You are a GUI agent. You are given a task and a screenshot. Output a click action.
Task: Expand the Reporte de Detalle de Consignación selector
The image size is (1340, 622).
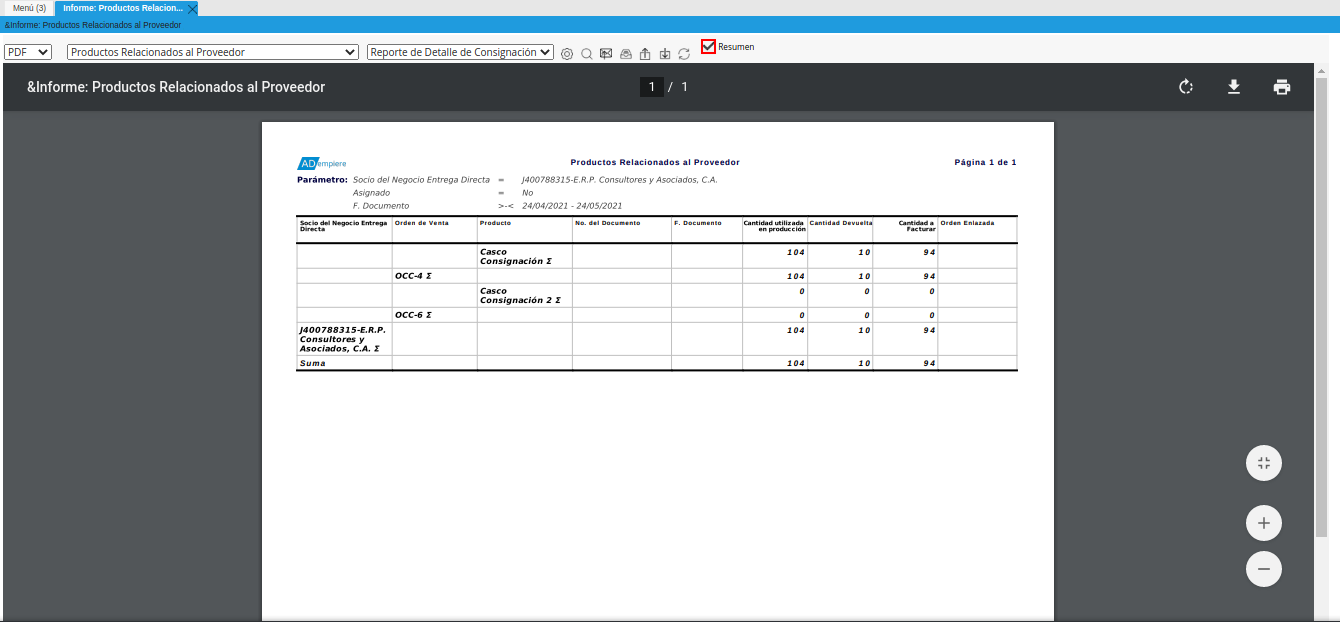click(459, 51)
